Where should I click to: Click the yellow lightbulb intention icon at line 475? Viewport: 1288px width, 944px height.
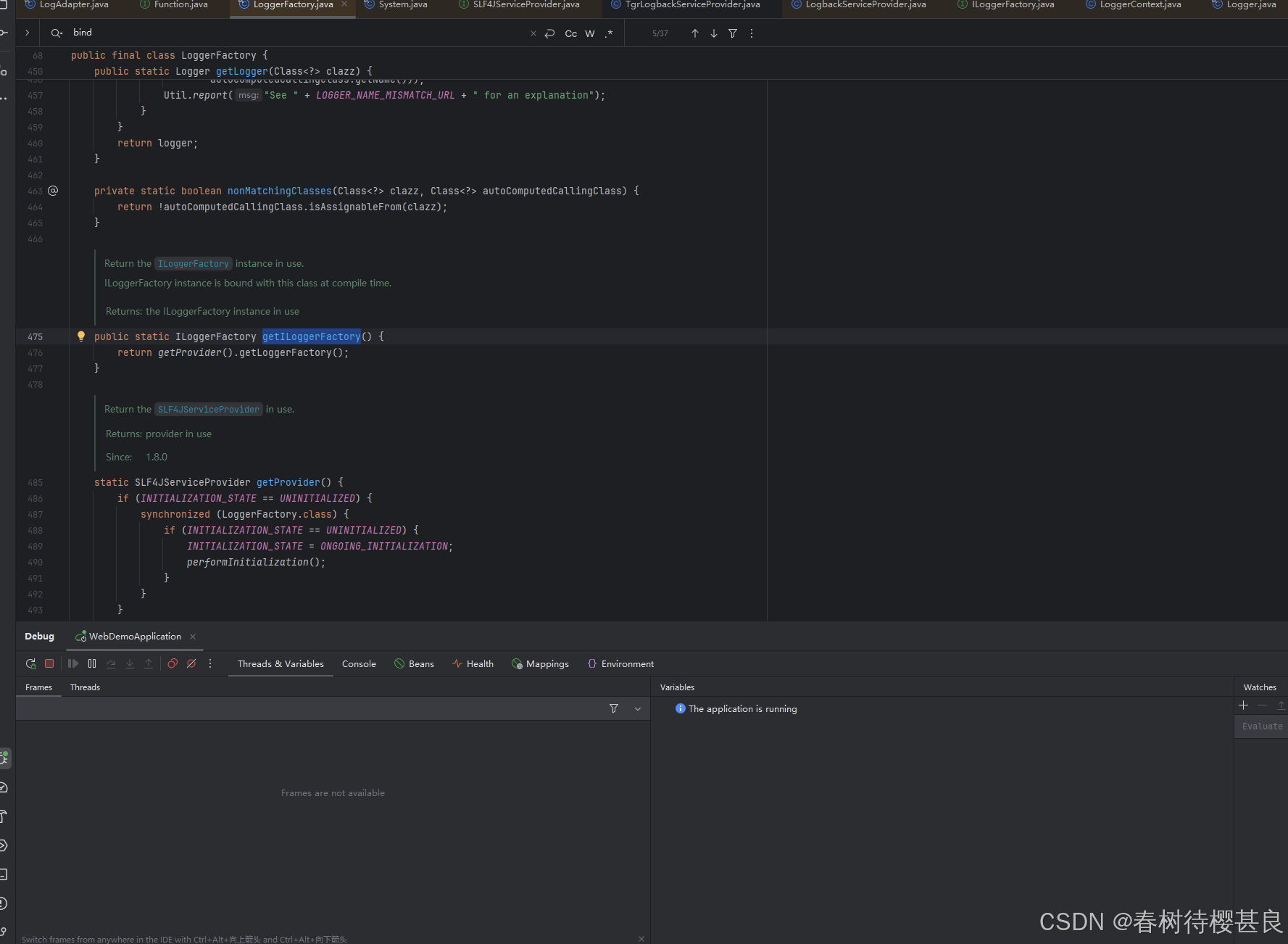[81, 336]
